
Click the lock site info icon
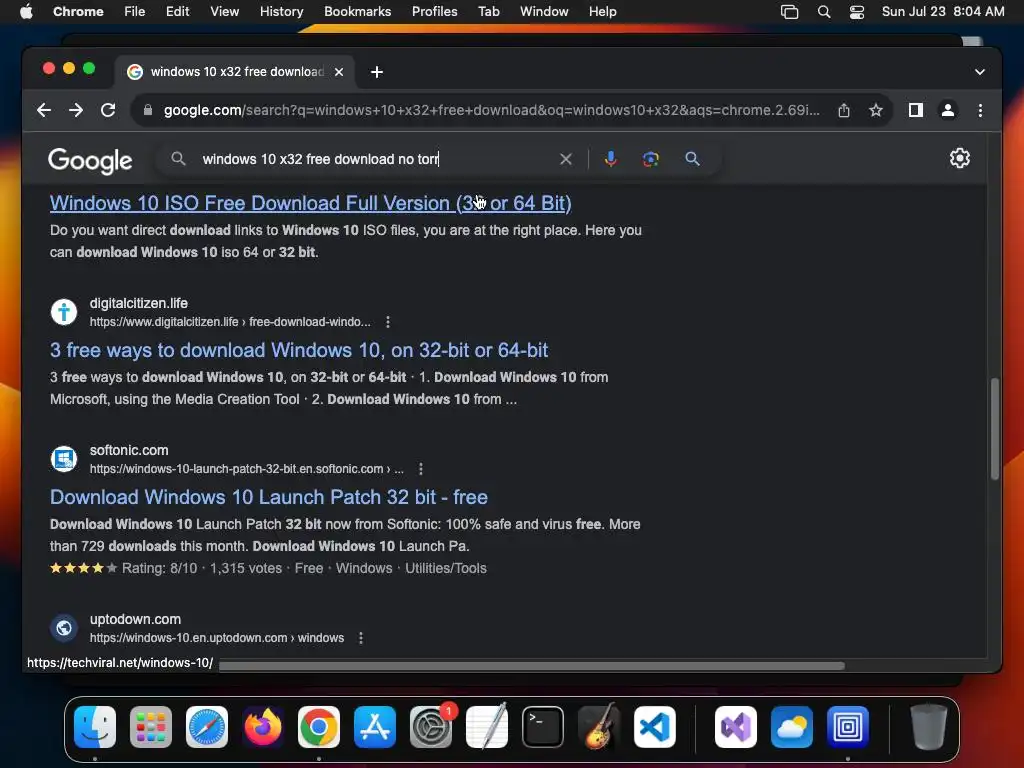tap(148, 110)
